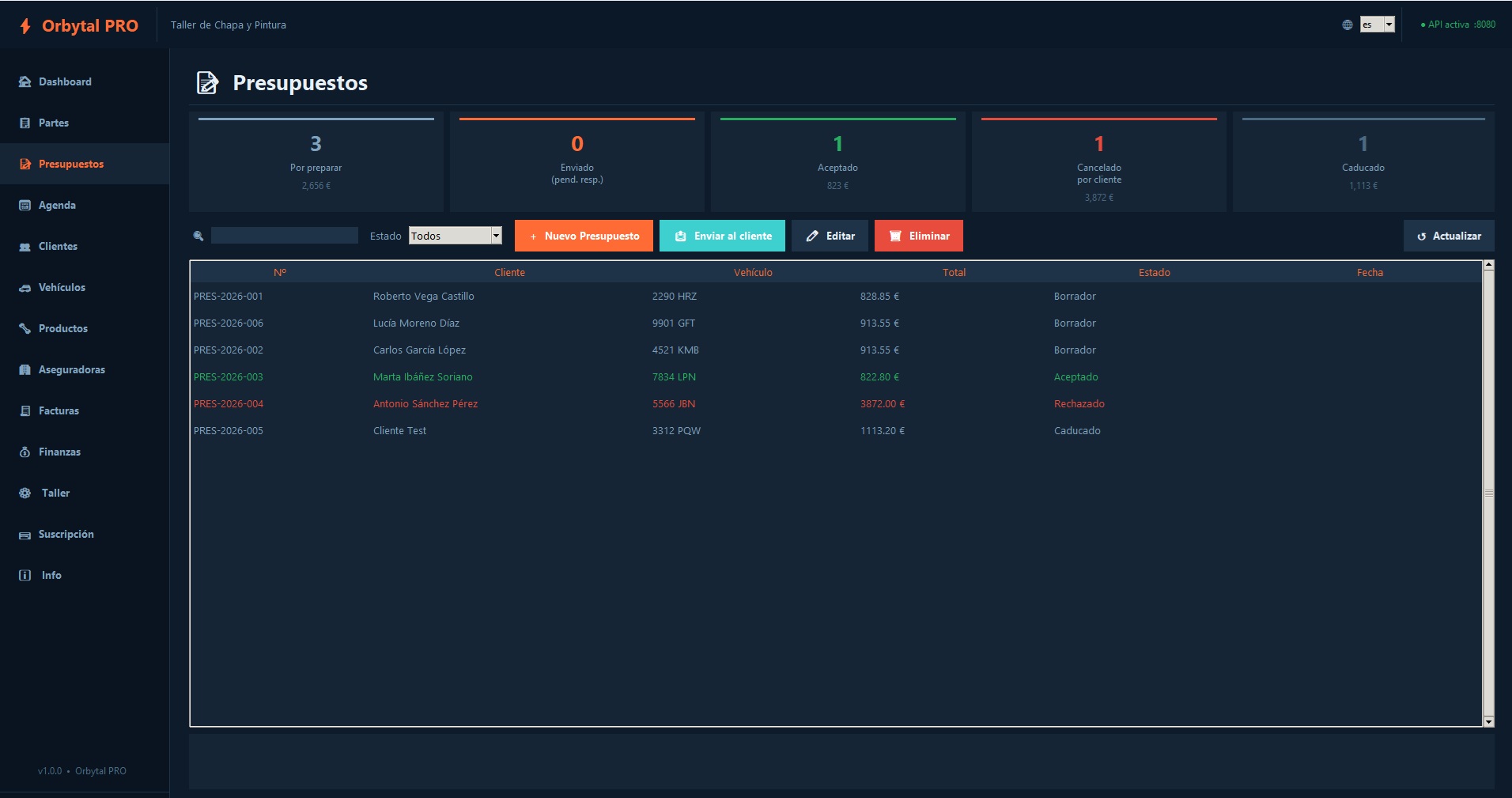
Task: Click the Dashboard icon in sidebar
Action: [x=25, y=81]
